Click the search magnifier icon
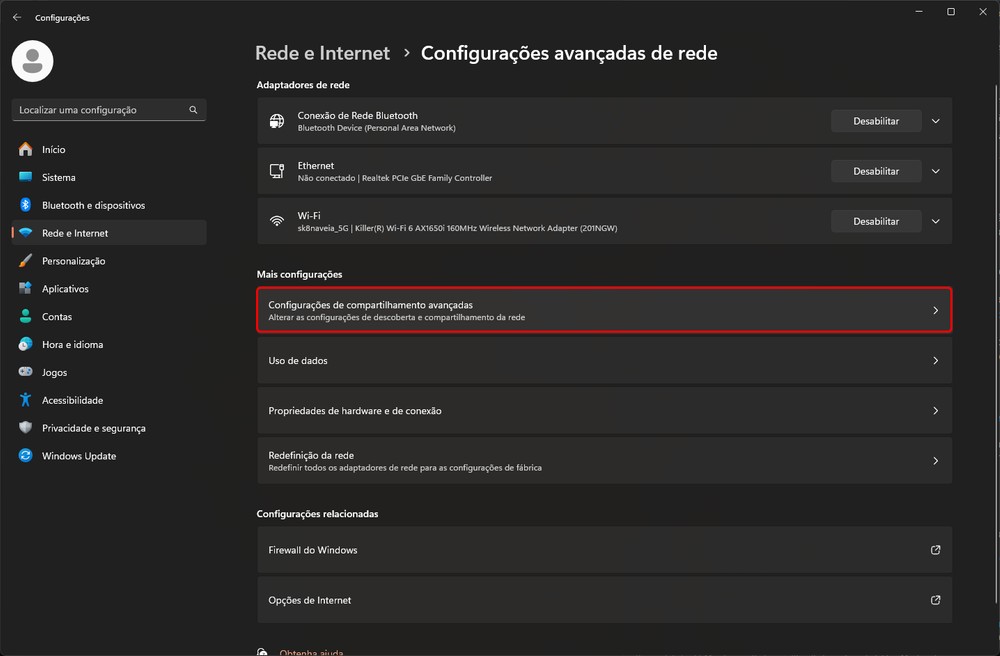Viewport: 1000px width, 656px height. (193, 110)
